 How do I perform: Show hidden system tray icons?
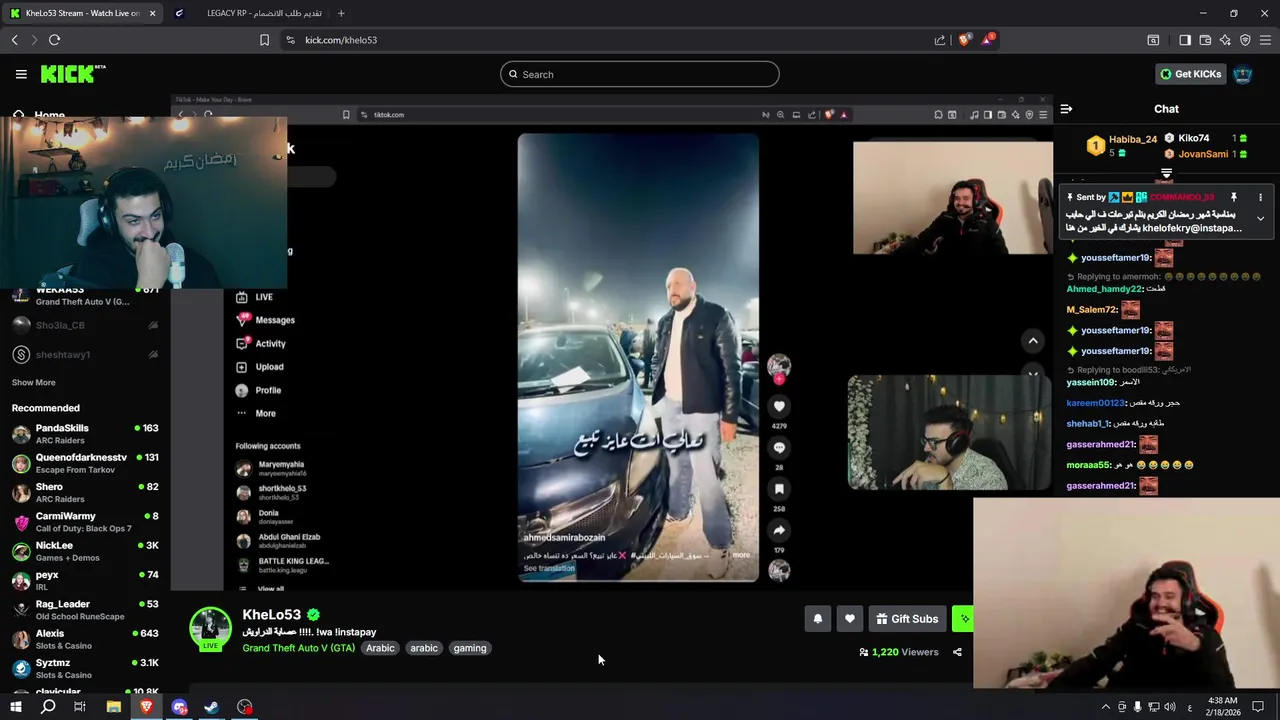(1105, 707)
